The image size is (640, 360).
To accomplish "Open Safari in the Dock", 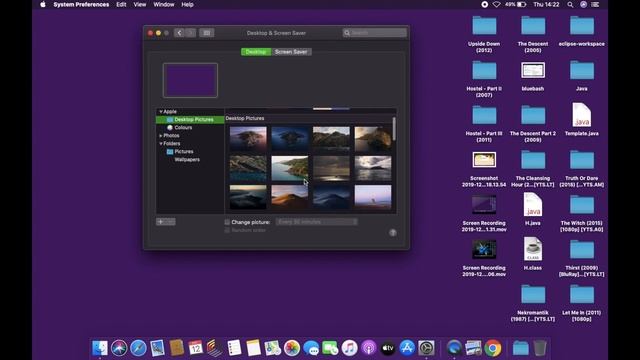I will tap(138, 348).
